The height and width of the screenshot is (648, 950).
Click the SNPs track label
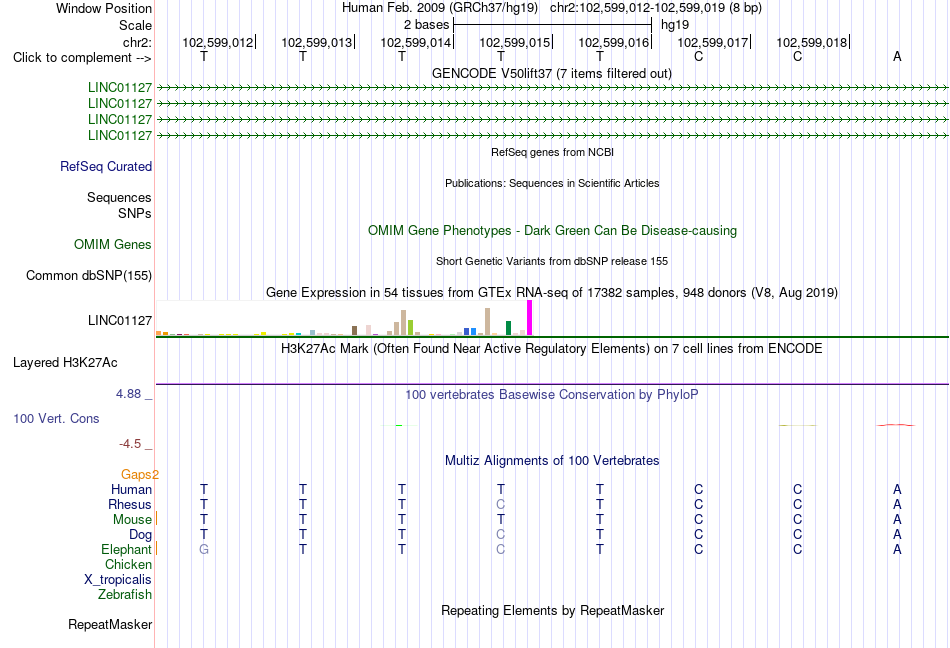coord(135,213)
